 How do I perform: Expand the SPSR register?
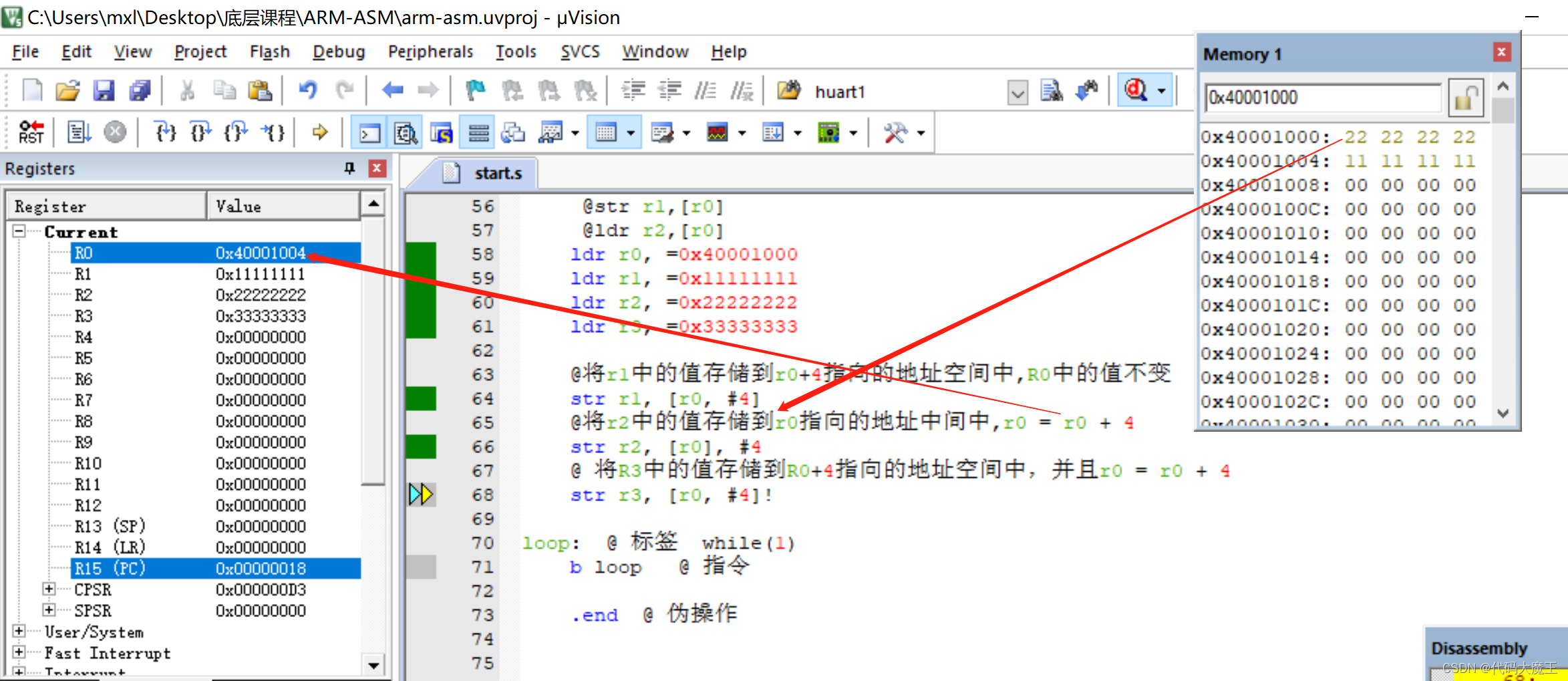(x=49, y=609)
